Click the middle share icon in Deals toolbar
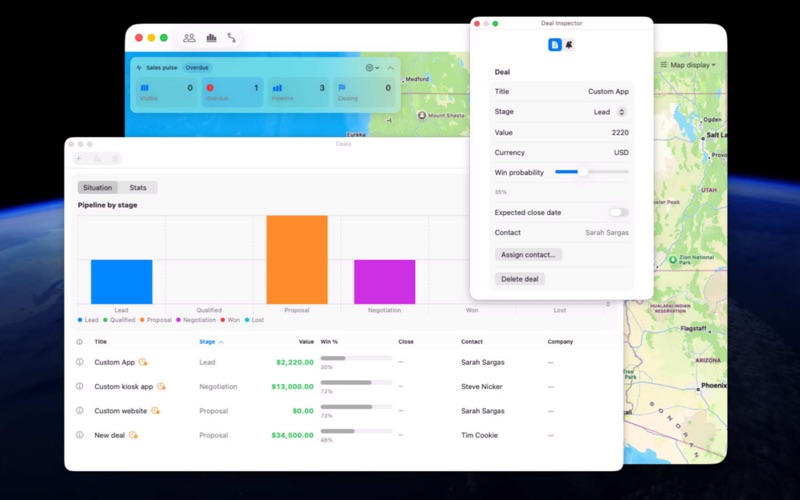Screen dimensions: 800x500 [x=97, y=159]
